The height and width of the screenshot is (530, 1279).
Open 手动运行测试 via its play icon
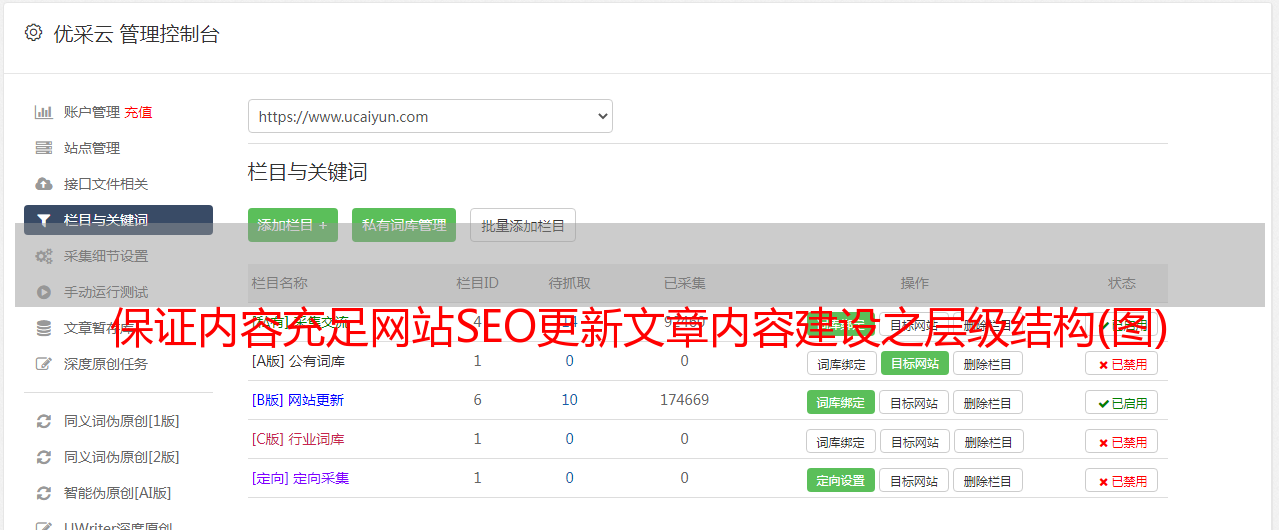[x=44, y=292]
